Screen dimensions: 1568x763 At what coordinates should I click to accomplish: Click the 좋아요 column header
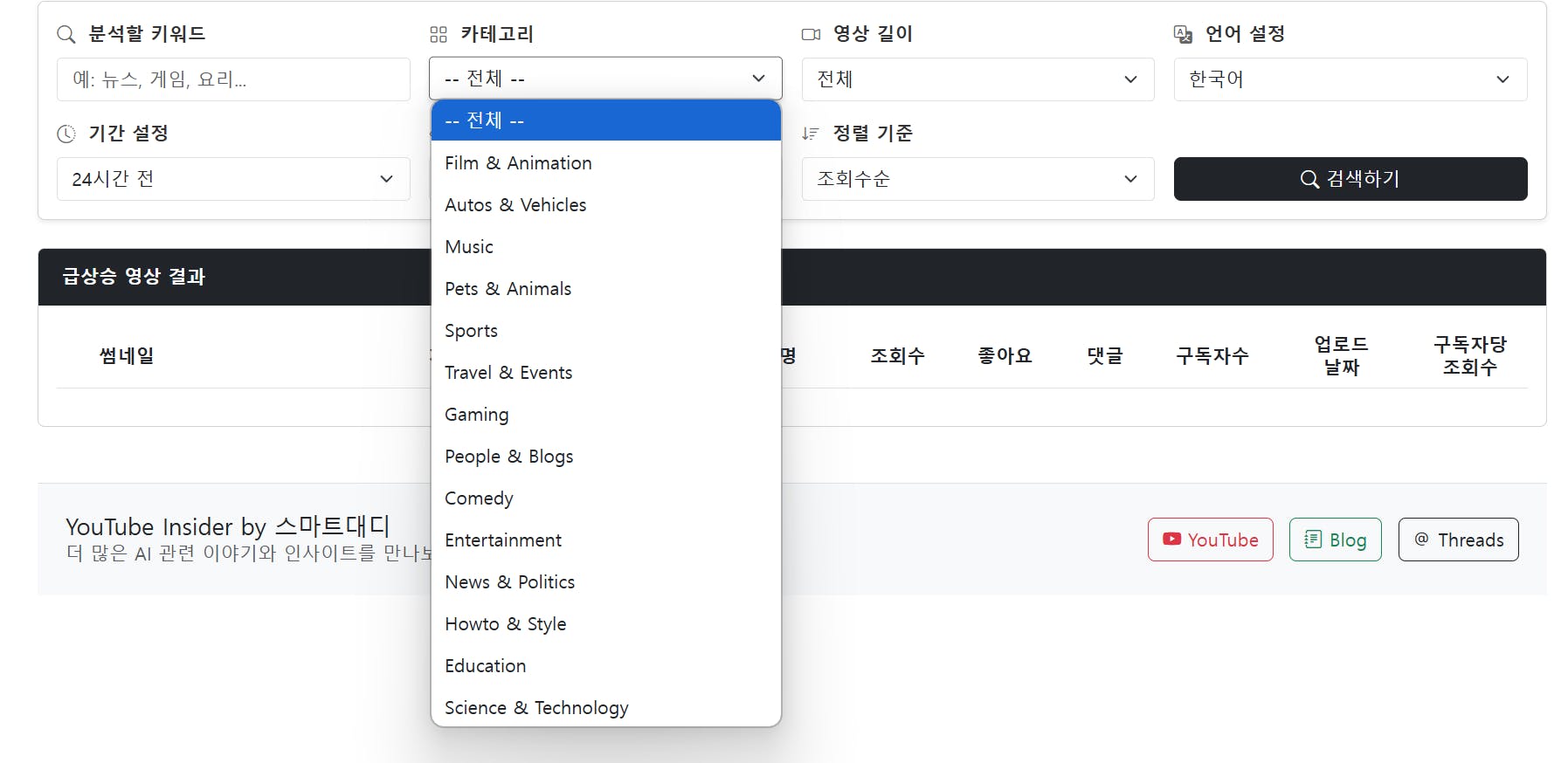(1005, 356)
